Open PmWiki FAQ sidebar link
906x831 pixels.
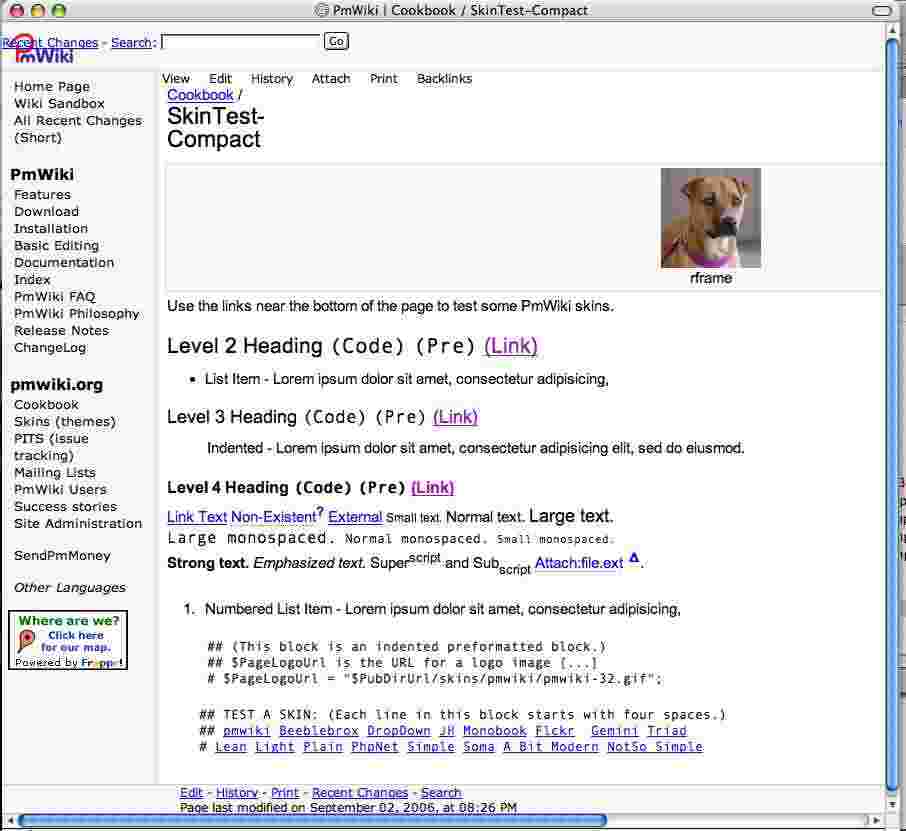point(55,296)
